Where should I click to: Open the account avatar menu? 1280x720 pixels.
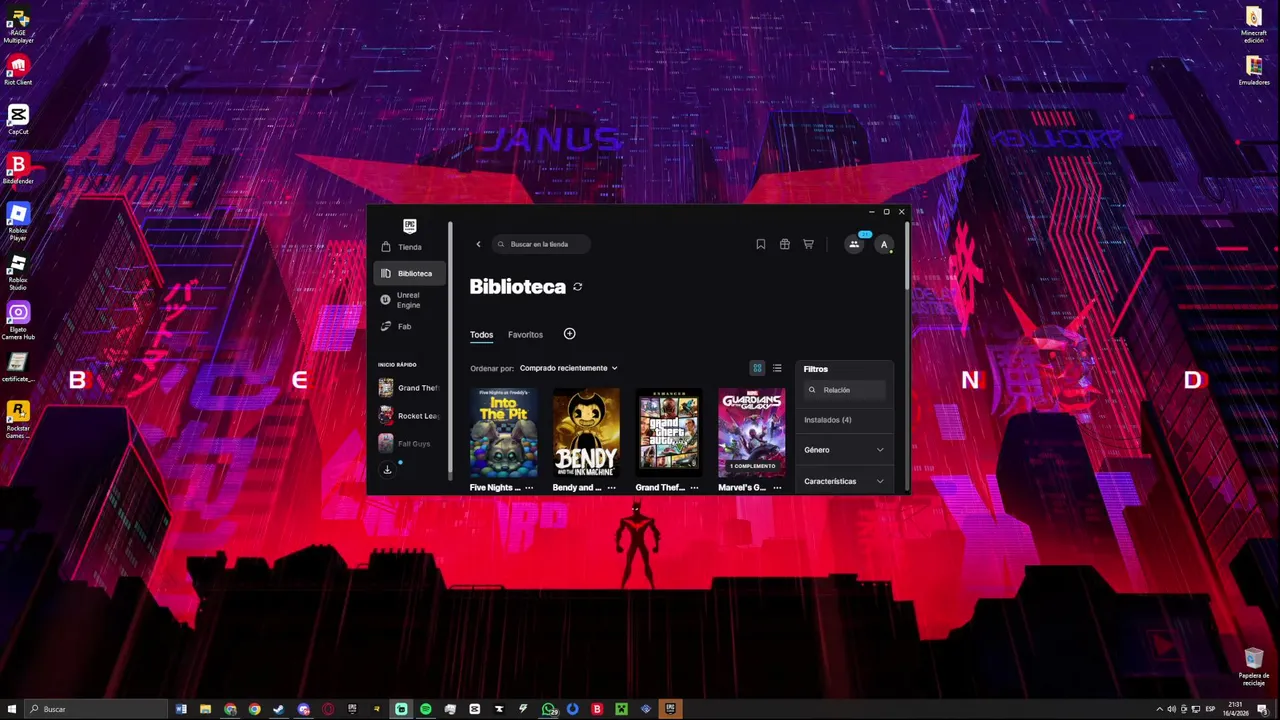coord(884,244)
